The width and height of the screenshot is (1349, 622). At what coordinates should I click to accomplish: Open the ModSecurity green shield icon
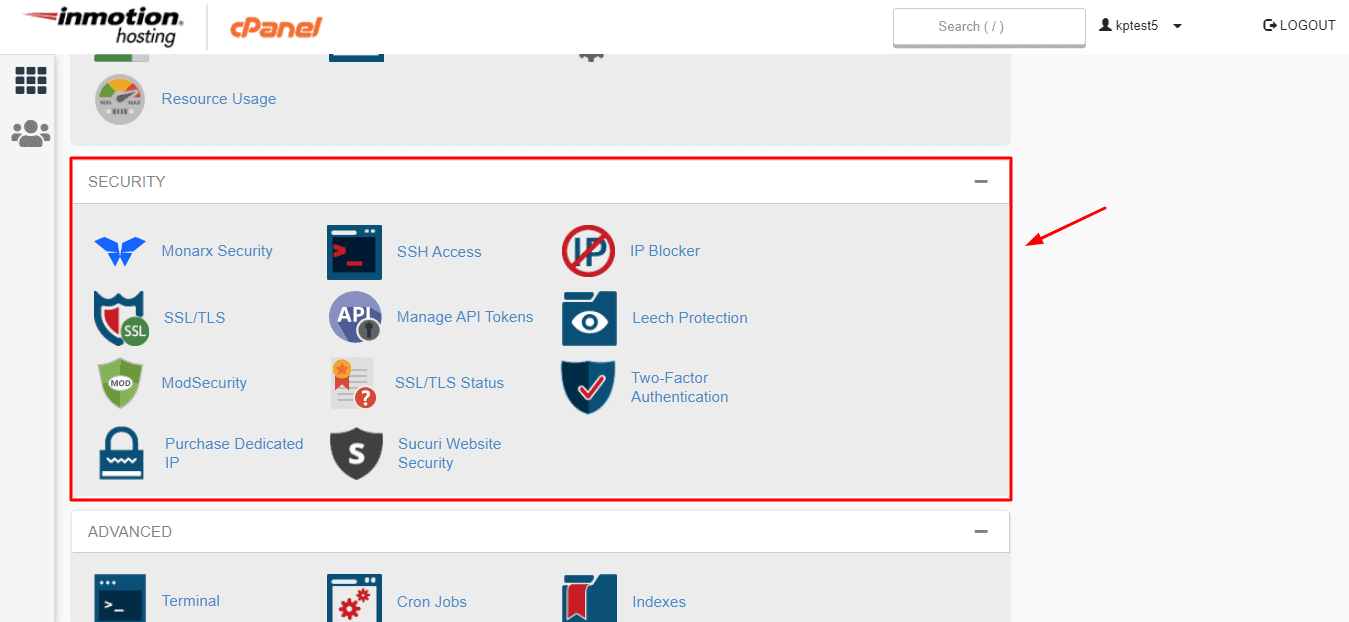[x=120, y=383]
